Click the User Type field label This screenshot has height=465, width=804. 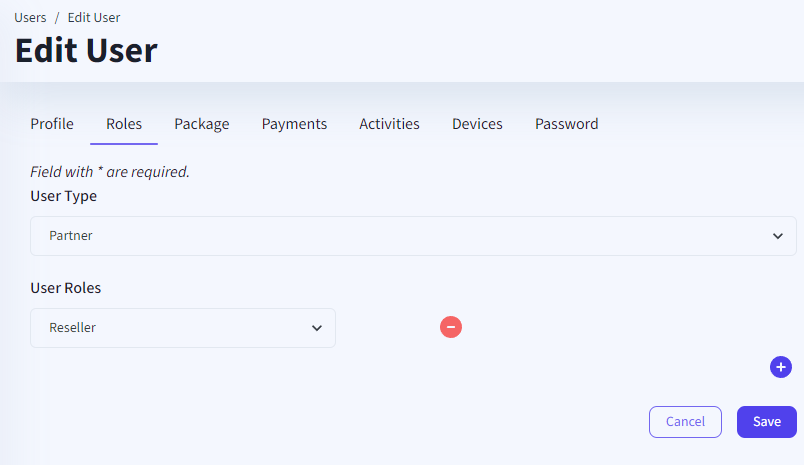pyautogui.click(x=64, y=196)
